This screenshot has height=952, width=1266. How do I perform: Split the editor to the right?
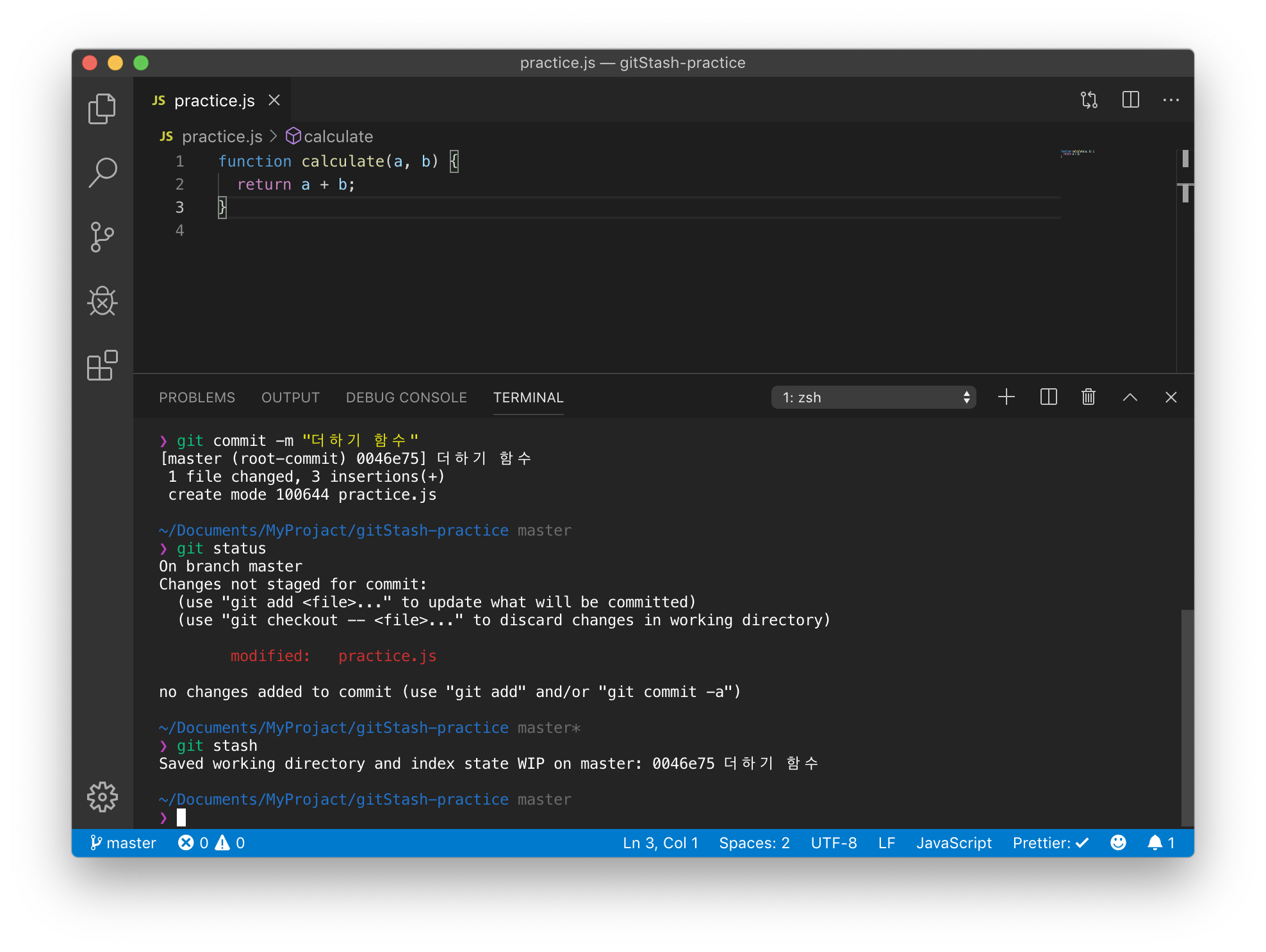click(x=1131, y=100)
